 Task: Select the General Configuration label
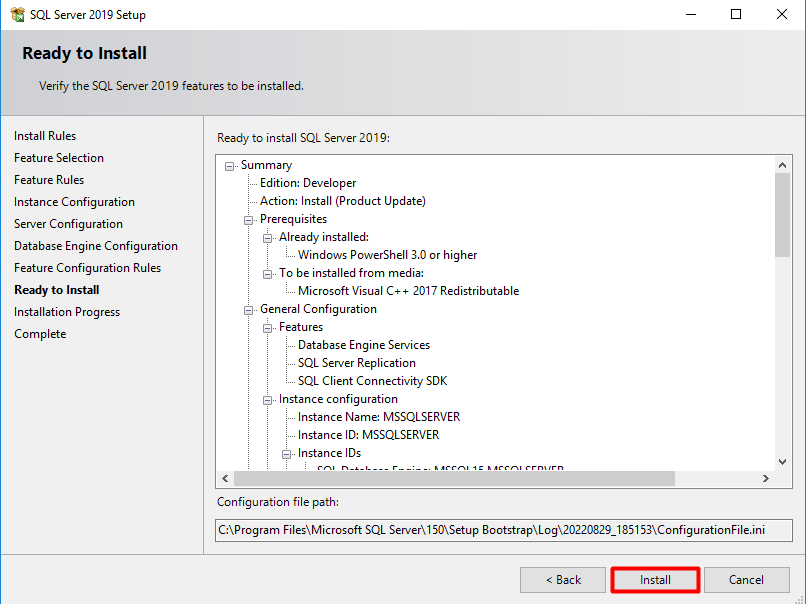[x=318, y=309]
